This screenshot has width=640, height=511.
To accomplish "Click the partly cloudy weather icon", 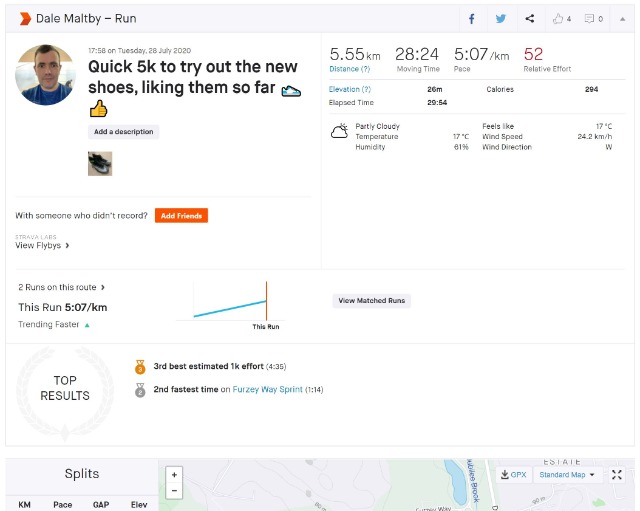I will coord(339,131).
